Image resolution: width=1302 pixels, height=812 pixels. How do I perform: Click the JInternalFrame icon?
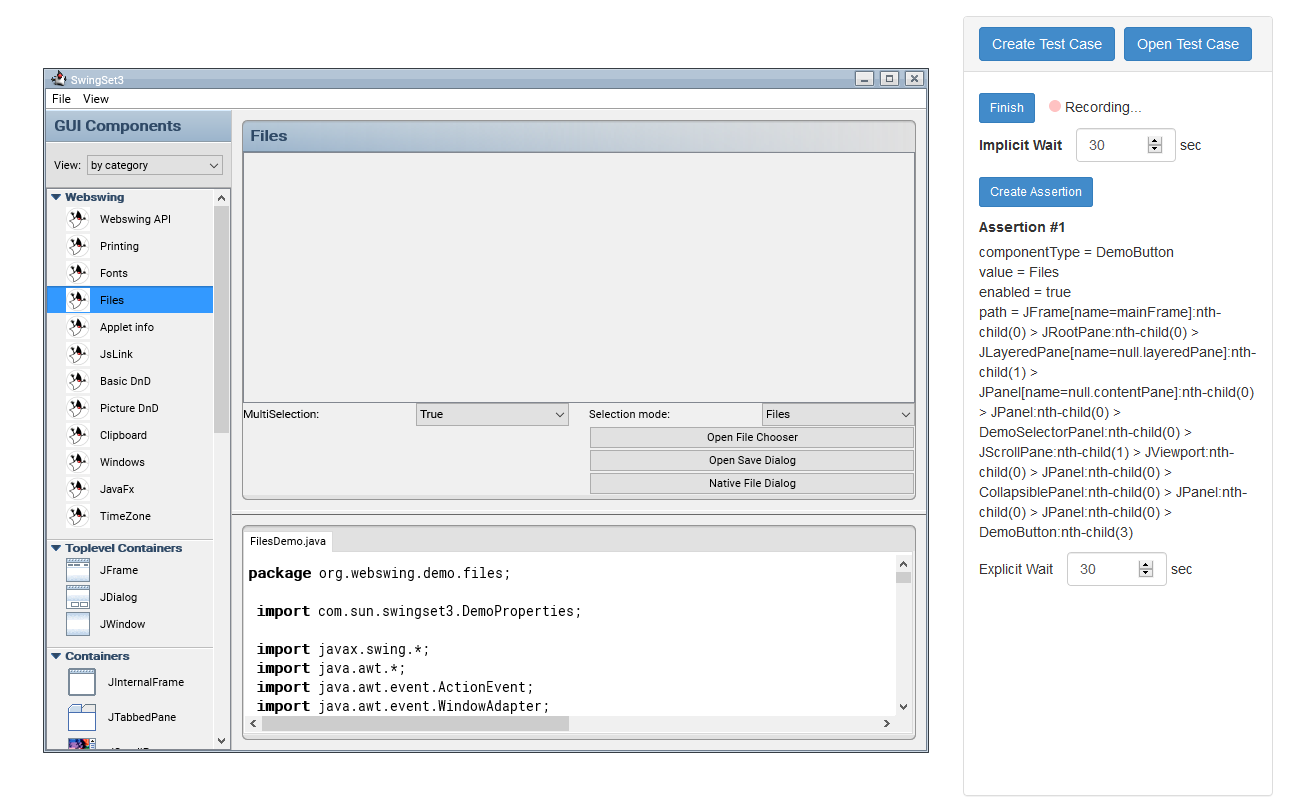click(x=82, y=682)
